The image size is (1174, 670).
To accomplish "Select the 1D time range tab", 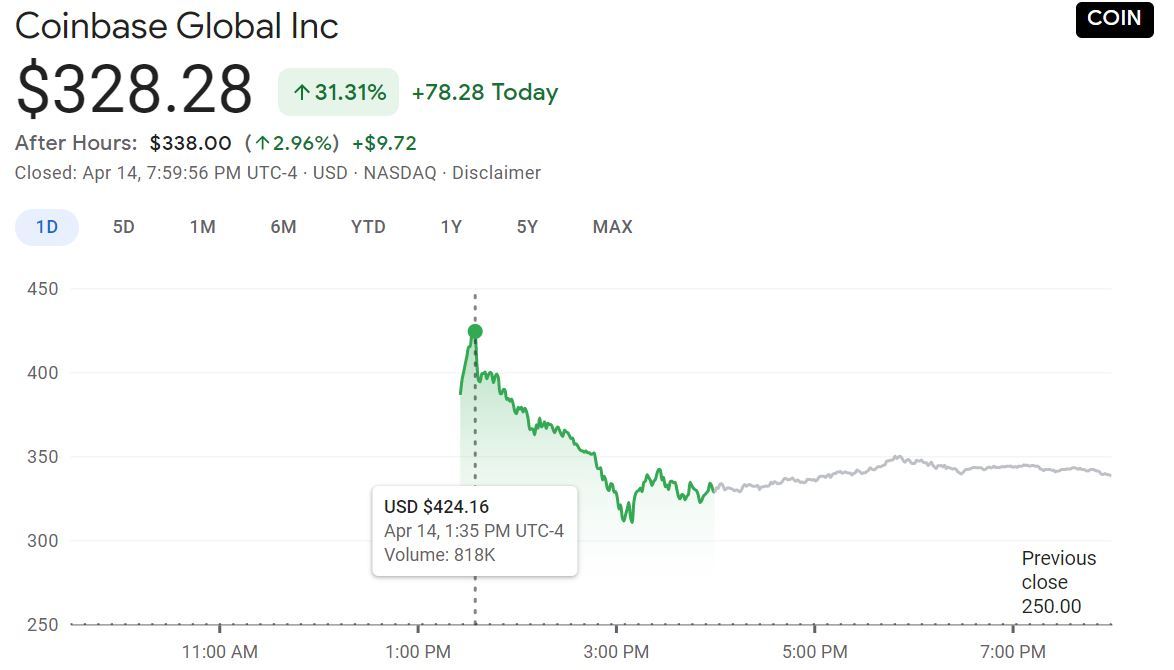I will click(45, 227).
